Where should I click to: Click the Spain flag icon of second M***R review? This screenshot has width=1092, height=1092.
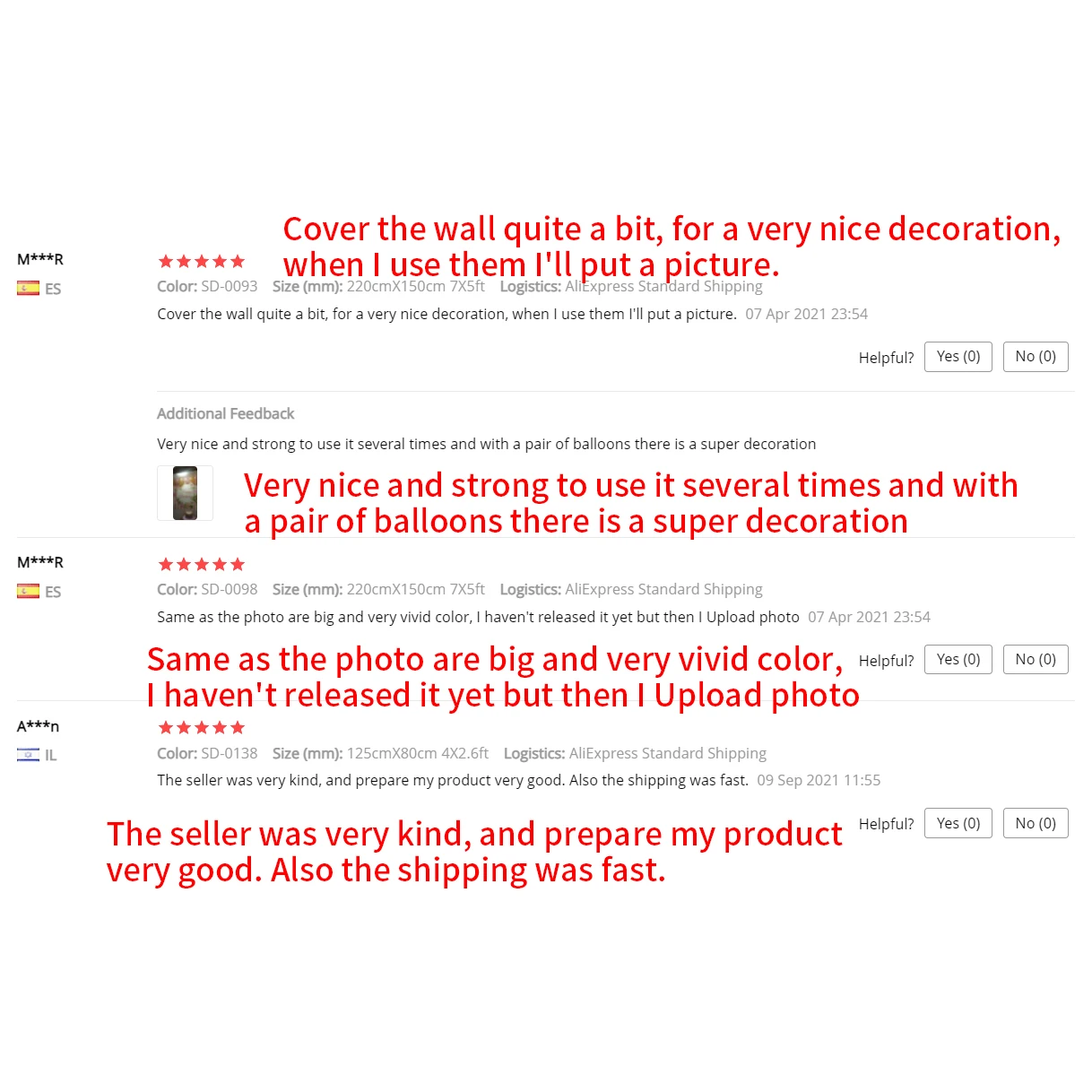click(28, 592)
